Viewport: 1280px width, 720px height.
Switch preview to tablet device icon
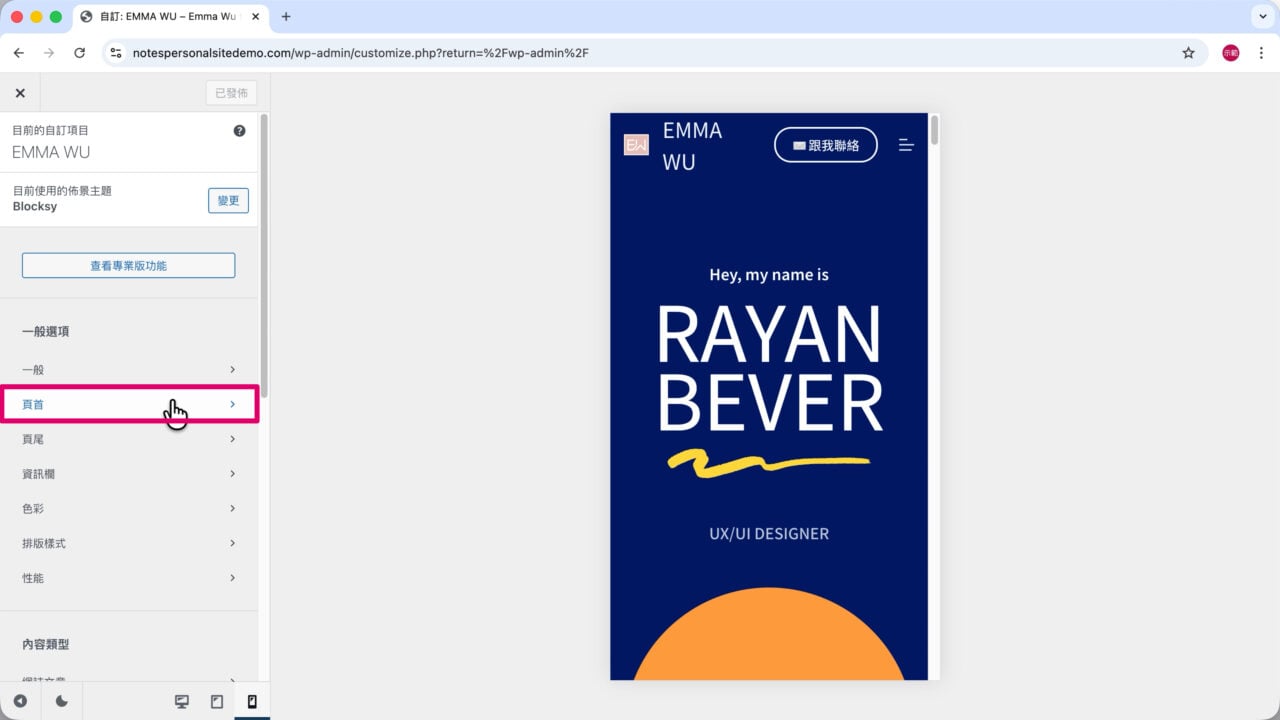point(217,701)
